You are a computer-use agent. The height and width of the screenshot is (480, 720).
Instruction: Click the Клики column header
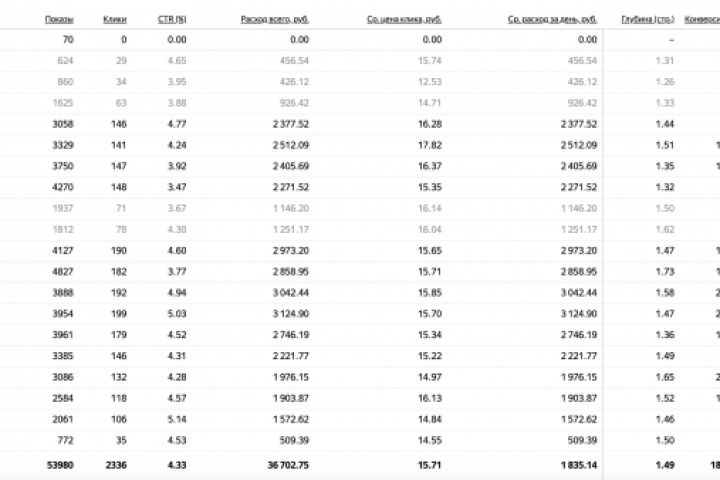(x=115, y=19)
